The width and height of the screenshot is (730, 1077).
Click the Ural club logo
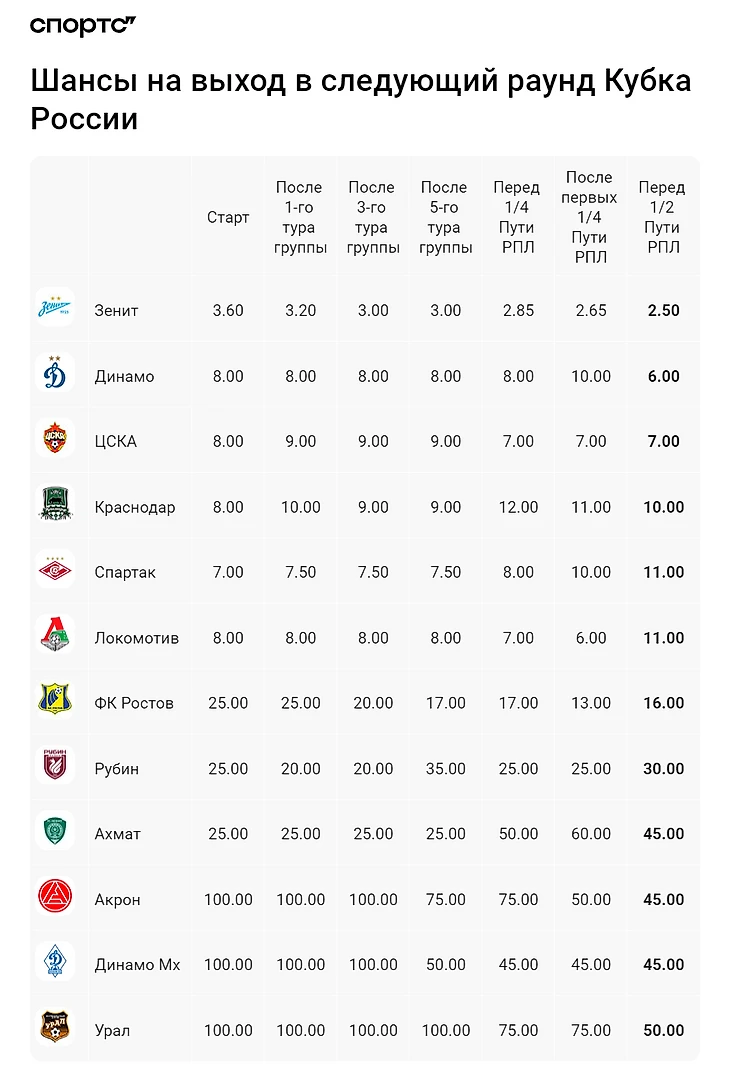(55, 1029)
